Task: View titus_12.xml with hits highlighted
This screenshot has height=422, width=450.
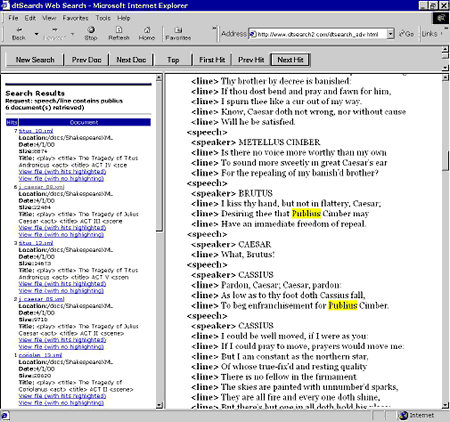Action: tap(62, 284)
